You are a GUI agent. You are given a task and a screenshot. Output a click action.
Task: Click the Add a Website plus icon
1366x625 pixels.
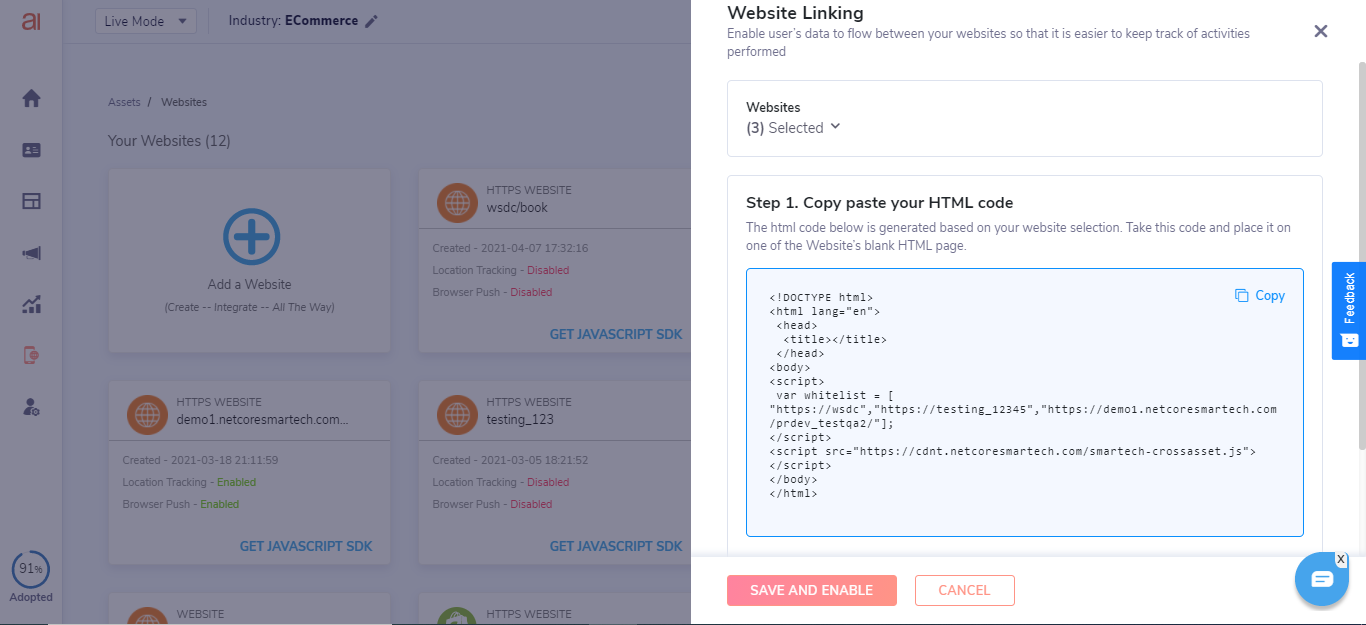(x=250, y=237)
